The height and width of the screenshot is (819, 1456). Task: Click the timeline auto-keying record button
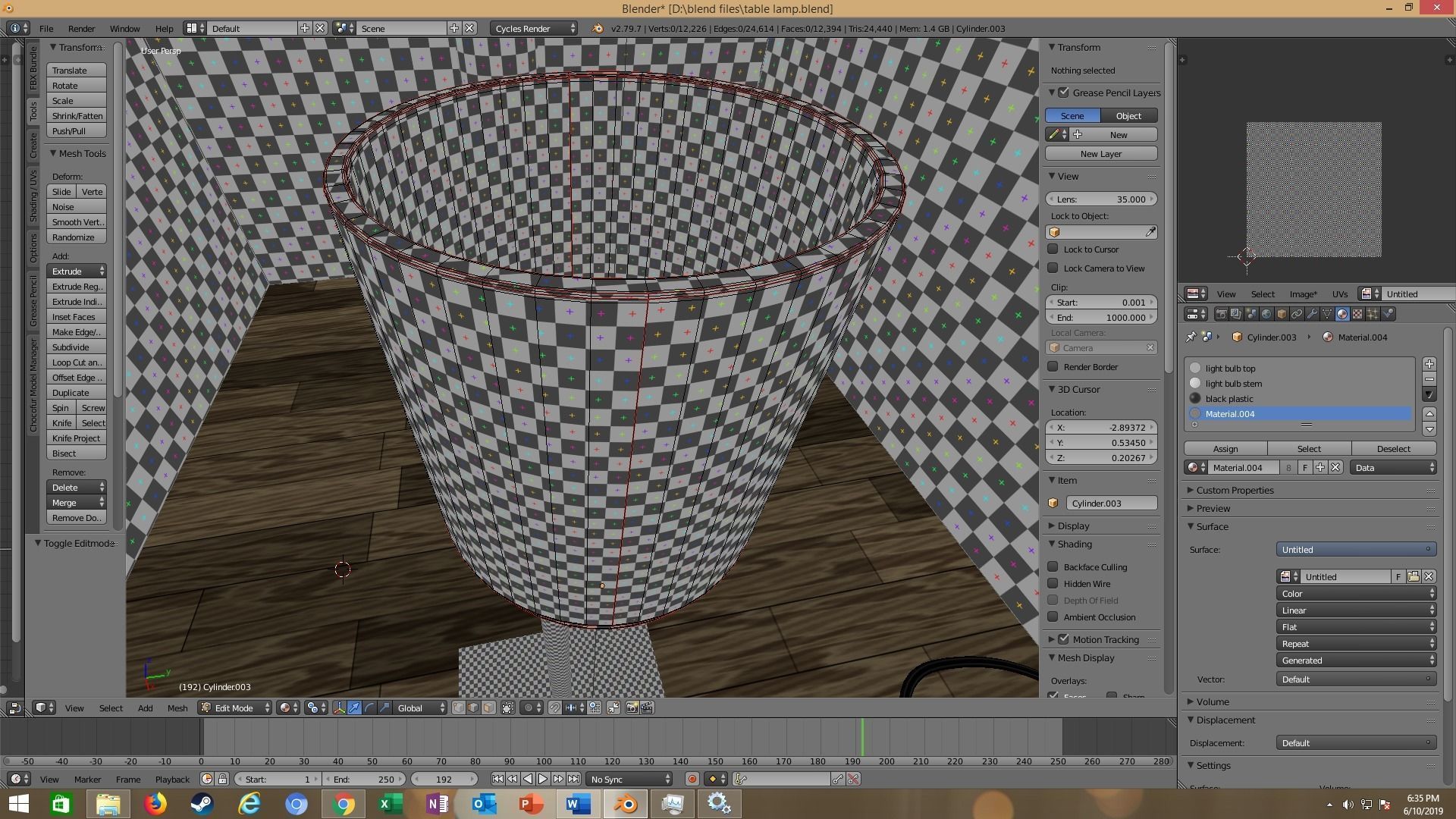[x=692, y=779]
